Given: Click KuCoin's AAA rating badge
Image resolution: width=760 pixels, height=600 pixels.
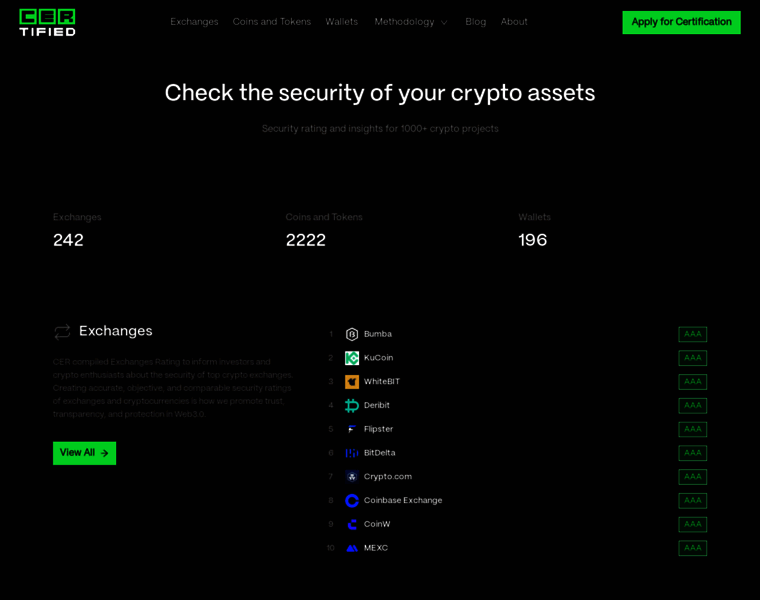Looking at the screenshot, I should click(693, 358).
